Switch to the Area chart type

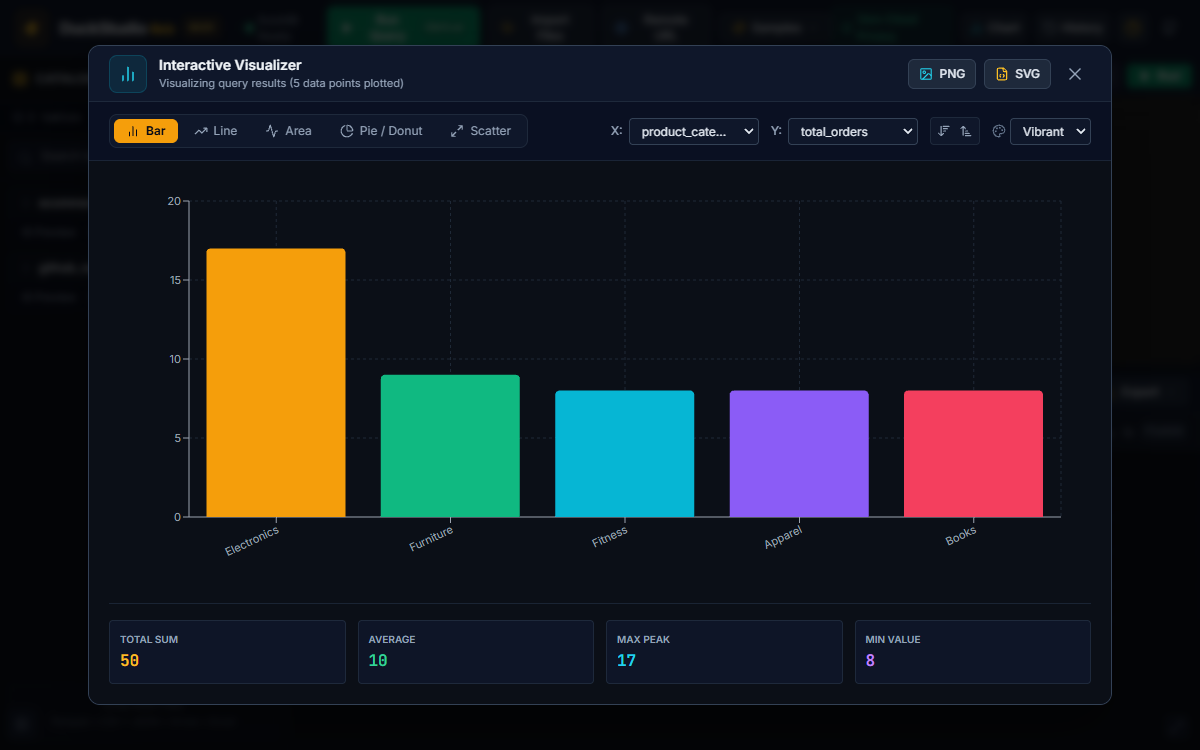[x=288, y=131]
